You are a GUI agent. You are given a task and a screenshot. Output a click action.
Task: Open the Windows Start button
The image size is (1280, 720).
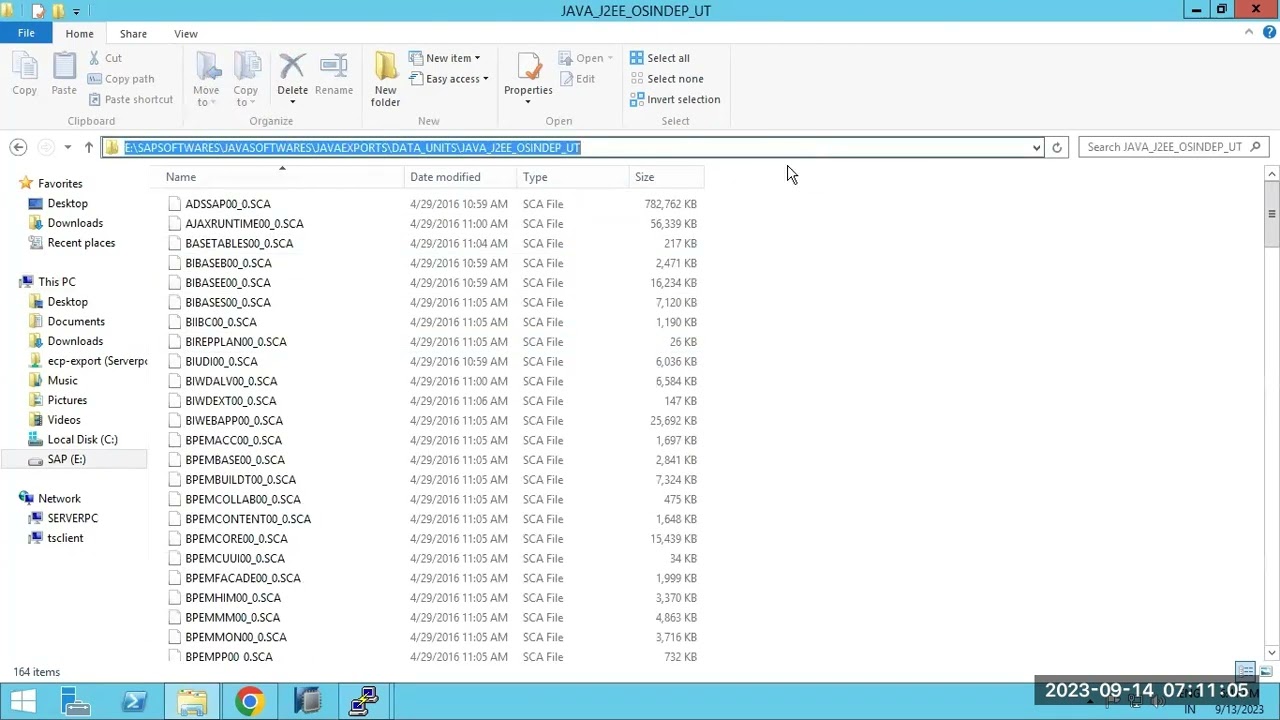tap(23, 702)
